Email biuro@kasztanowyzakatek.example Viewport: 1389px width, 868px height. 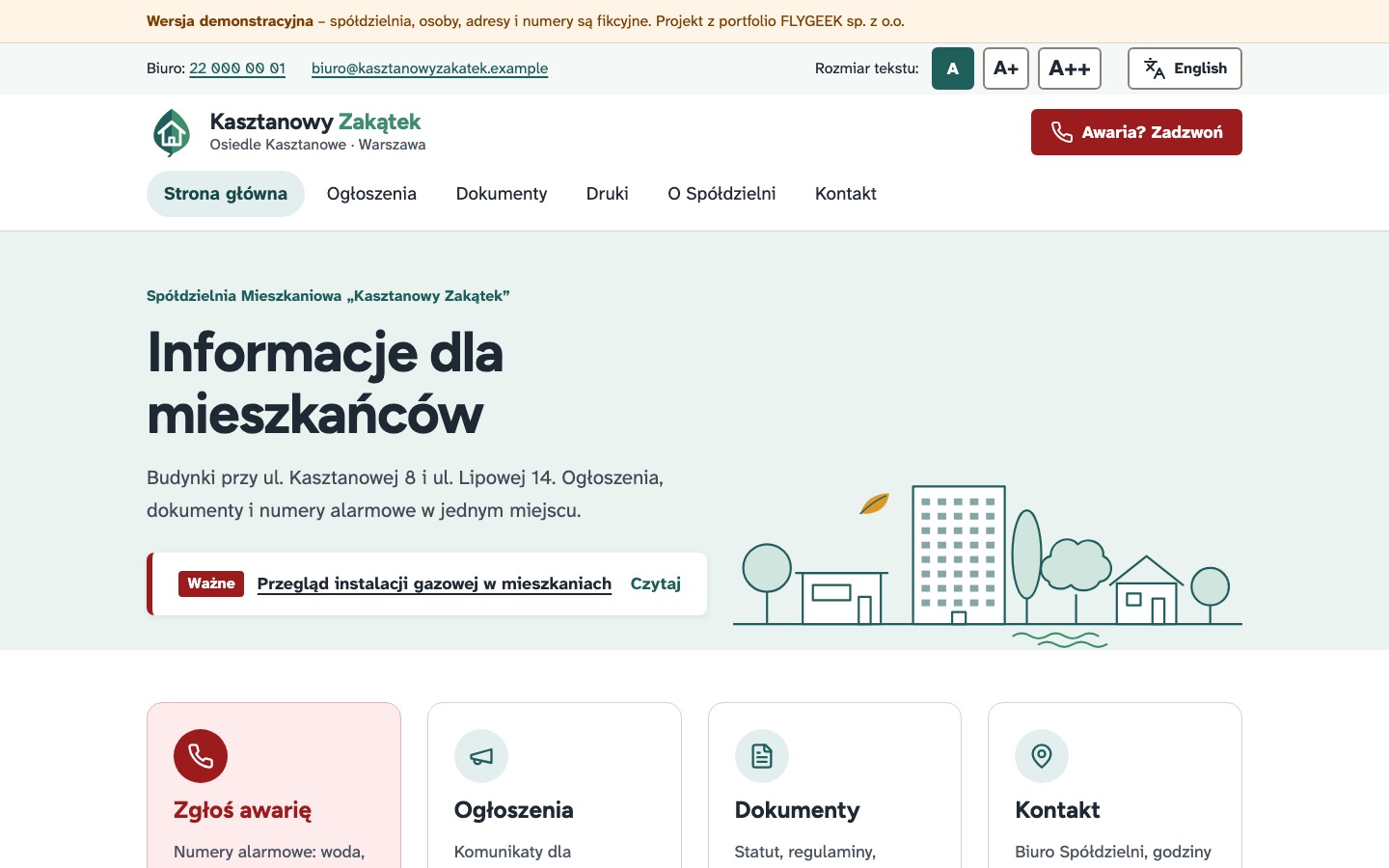pos(429,68)
